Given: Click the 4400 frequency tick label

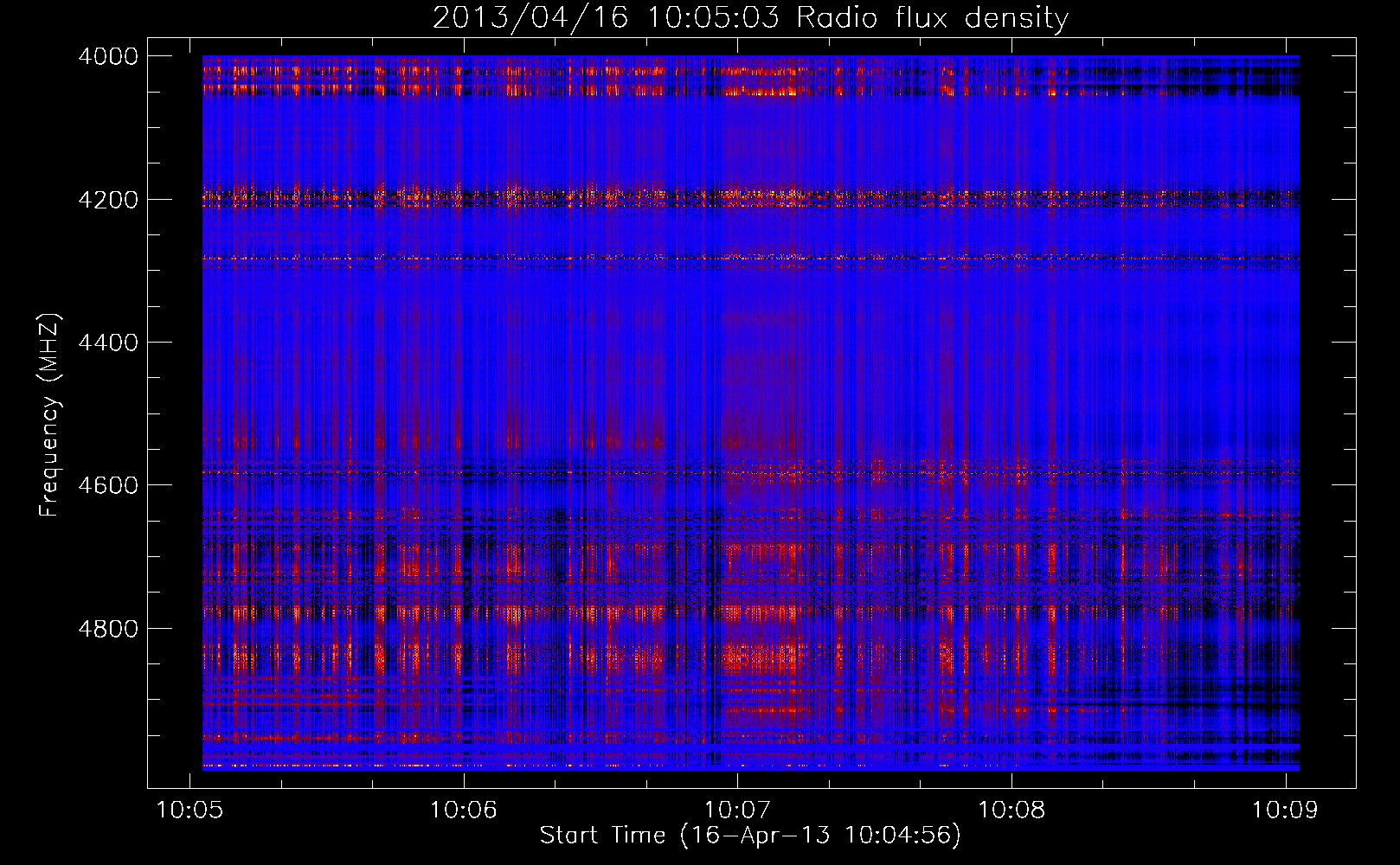Looking at the screenshot, I should point(108,343).
